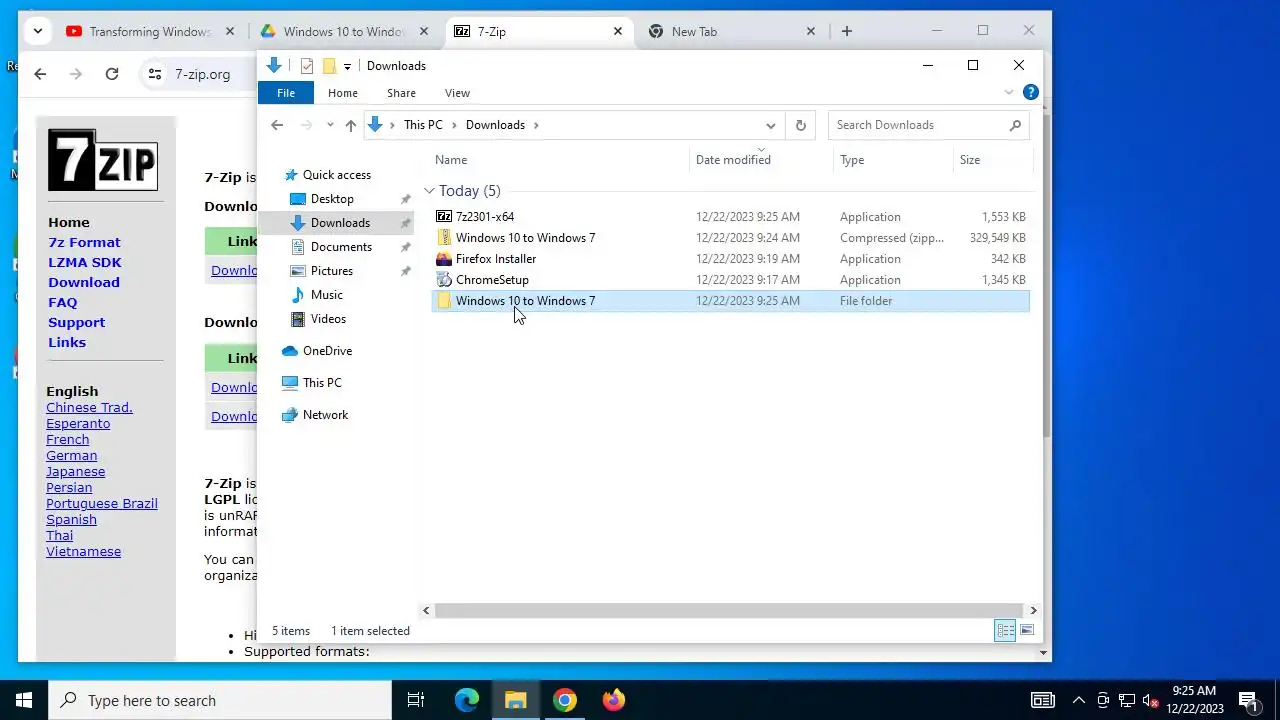Sort by the Name column header
Viewport: 1280px width, 720px height.
560,160
